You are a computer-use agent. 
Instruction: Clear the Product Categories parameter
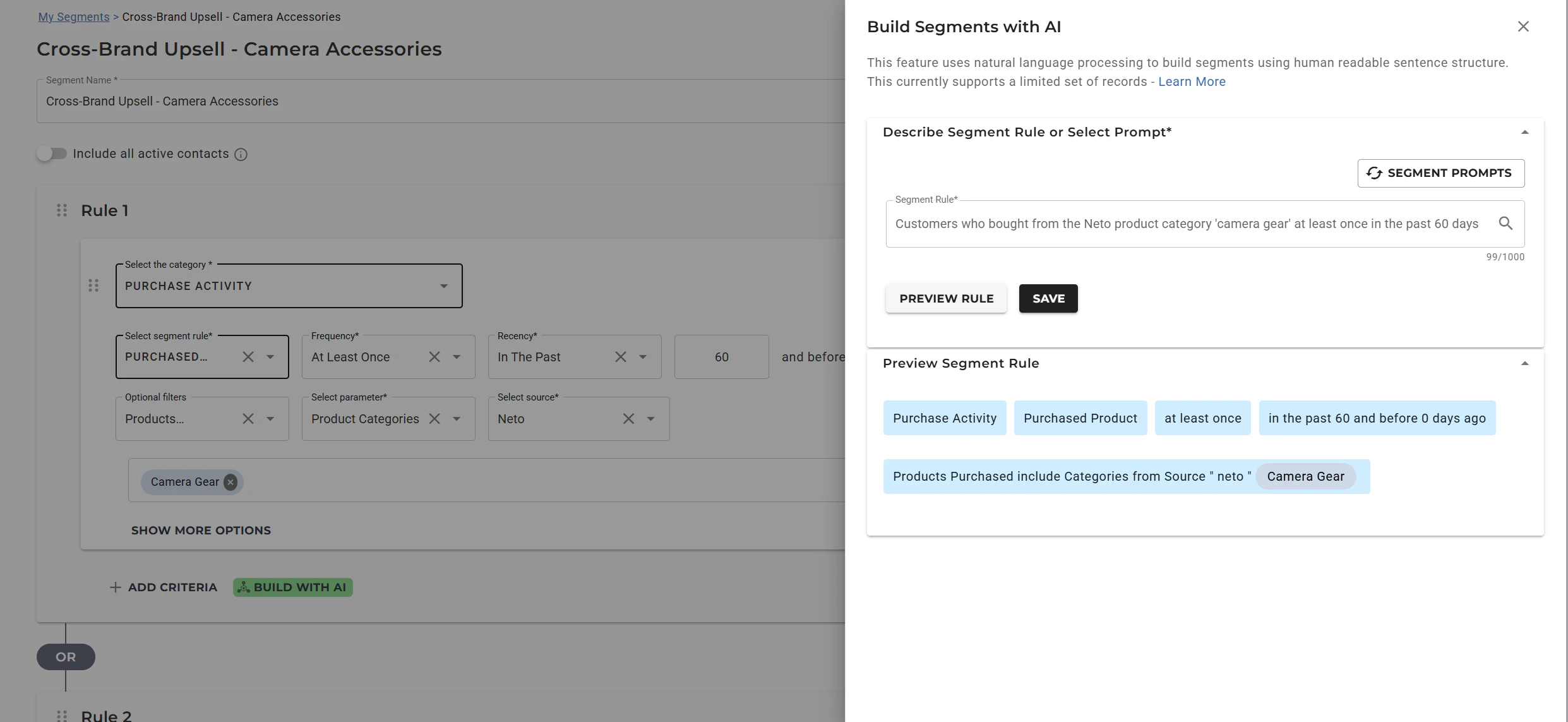(x=434, y=419)
